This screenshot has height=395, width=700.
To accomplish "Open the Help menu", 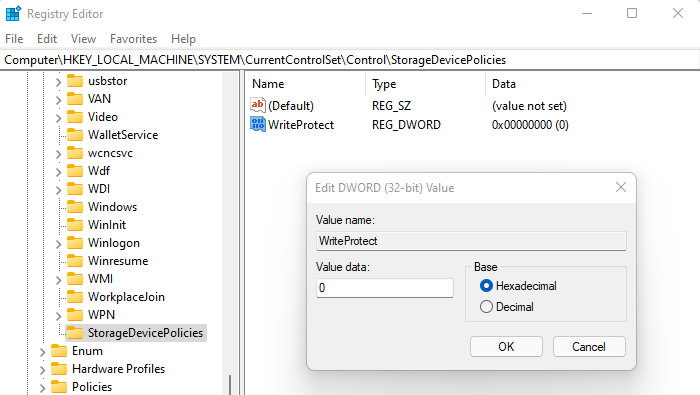I will pyautogui.click(x=183, y=39).
